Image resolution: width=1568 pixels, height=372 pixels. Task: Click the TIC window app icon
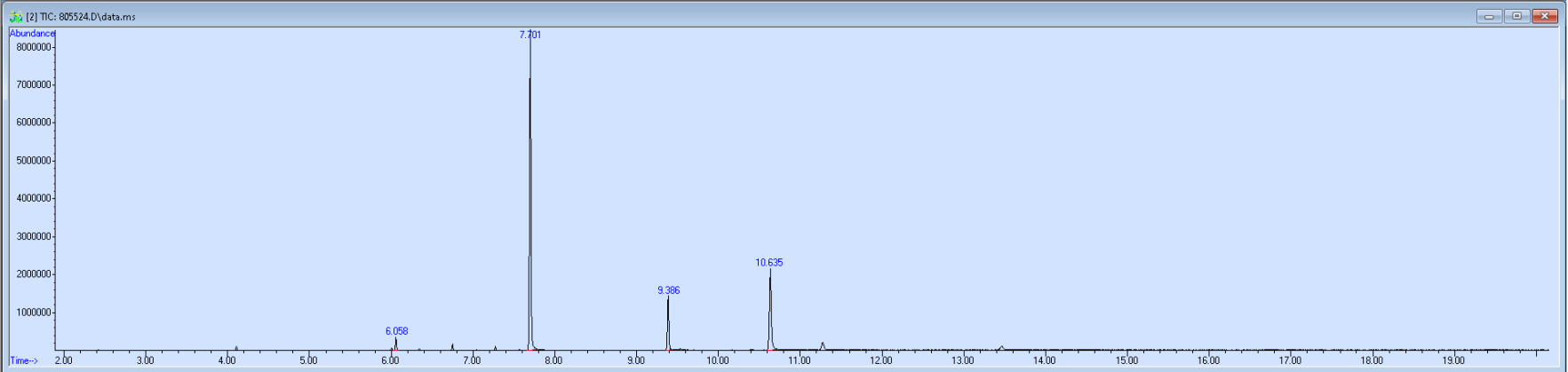click(16, 16)
